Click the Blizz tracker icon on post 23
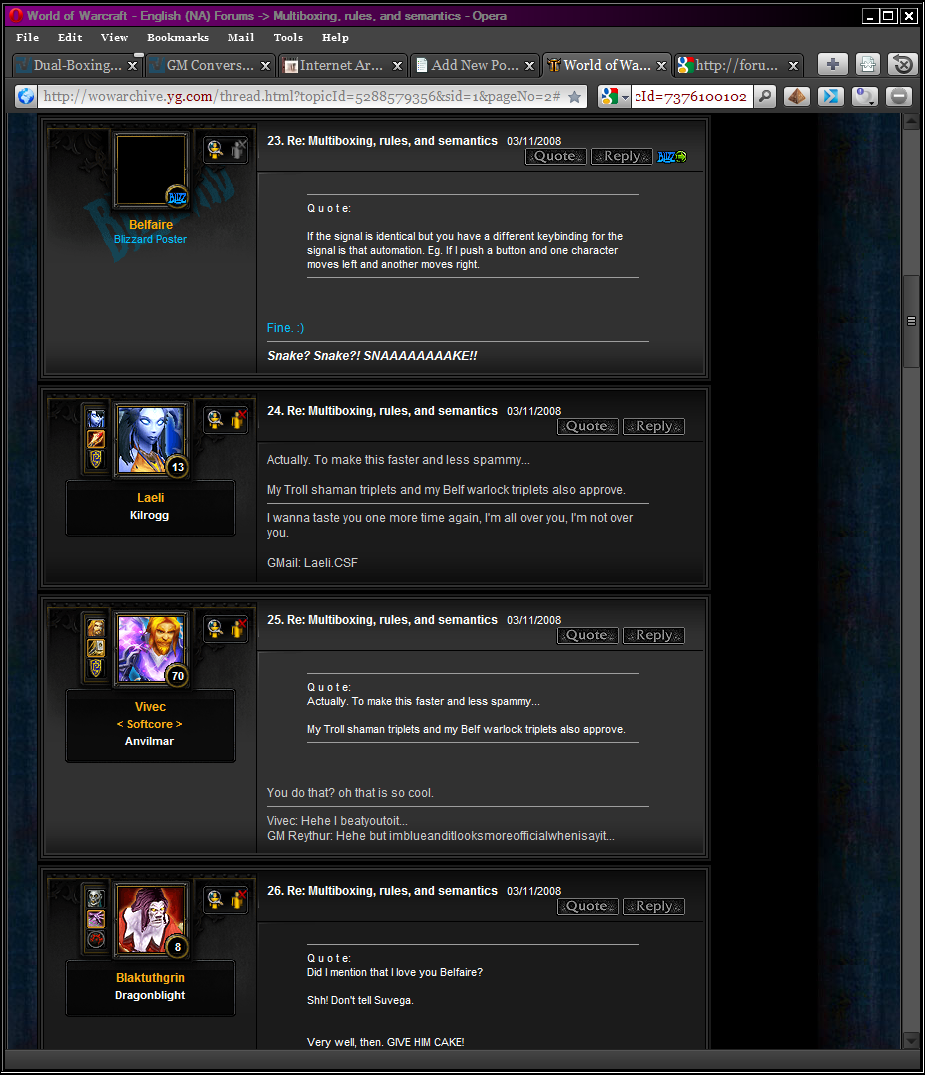Viewport: 925px width, 1075px height. [x=671, y=156]
